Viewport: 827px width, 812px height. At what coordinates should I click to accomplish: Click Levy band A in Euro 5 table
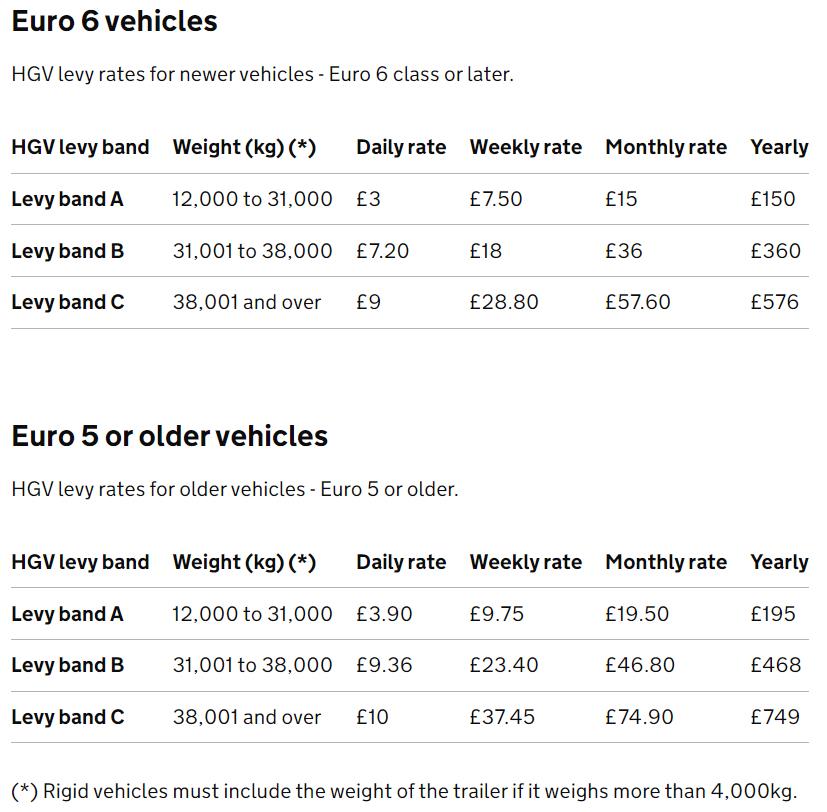pyautogui.click(x=68, y=614)
